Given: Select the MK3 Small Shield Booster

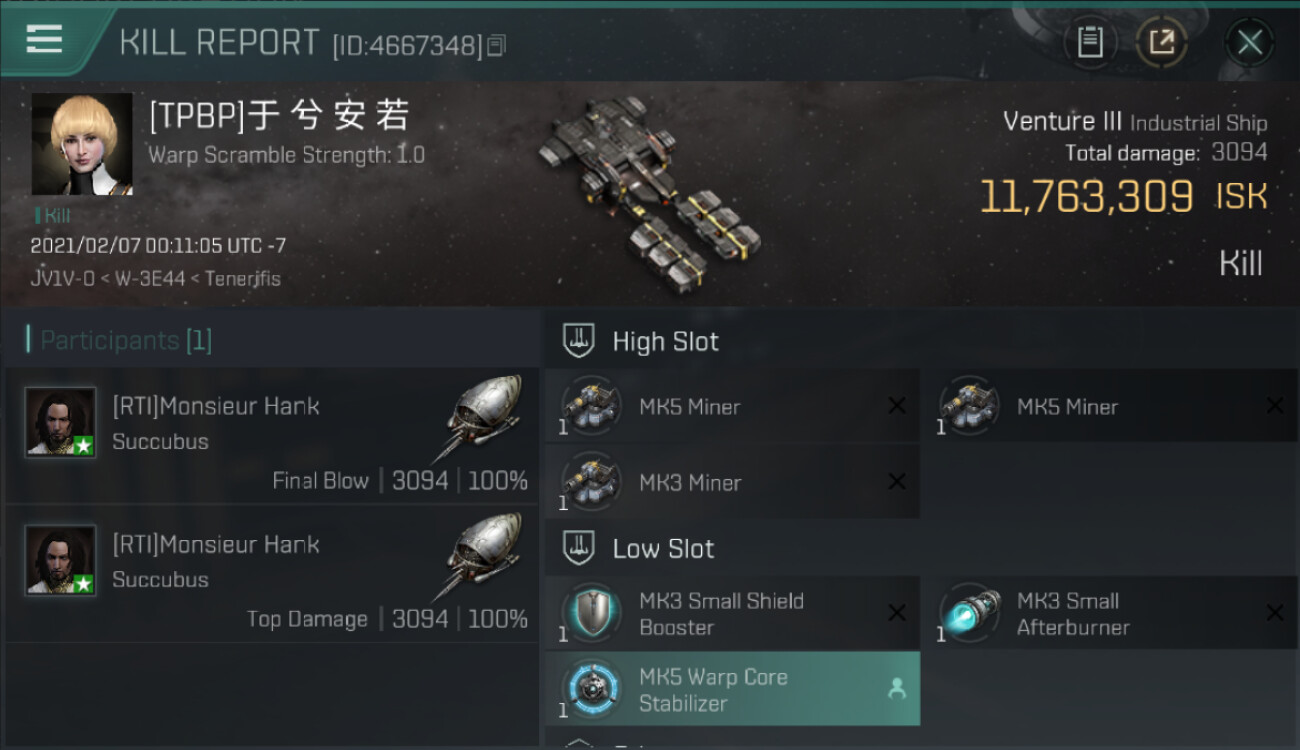Looking at the screenshot, I should (x=732, y=613).
